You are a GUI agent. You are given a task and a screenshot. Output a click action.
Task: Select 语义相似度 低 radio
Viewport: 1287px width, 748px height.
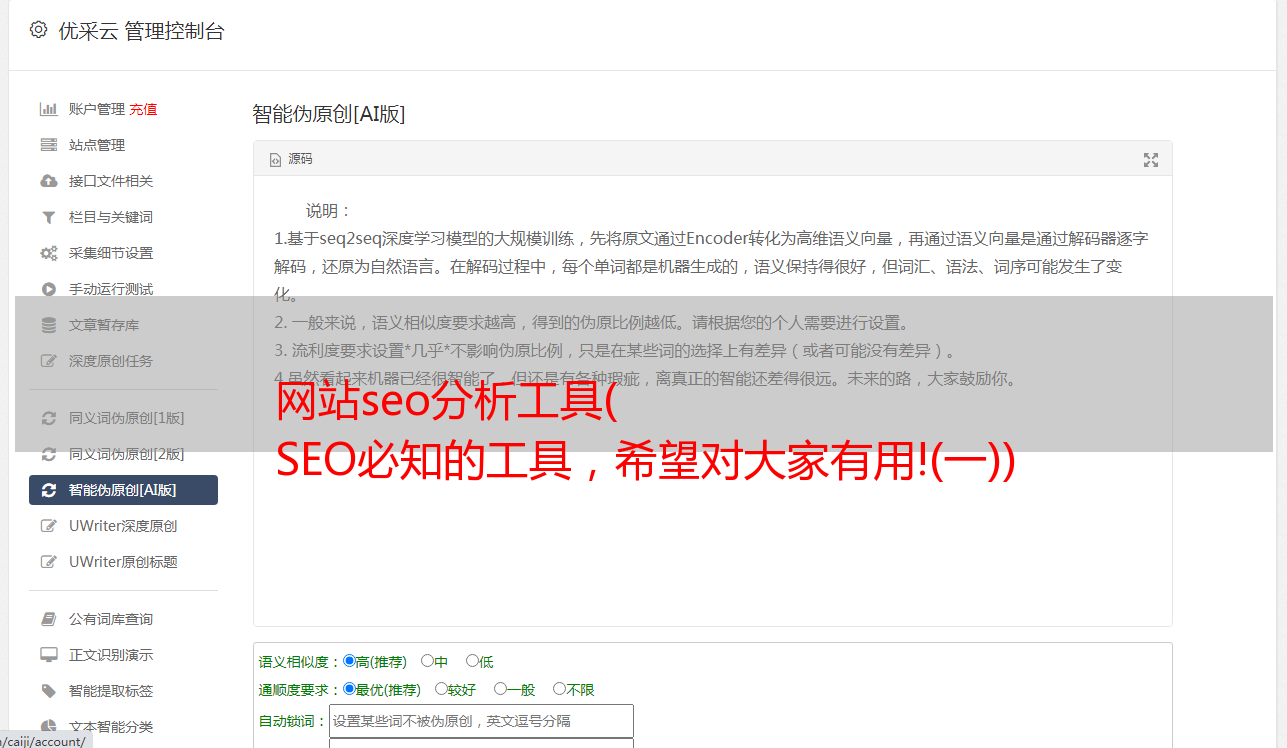point(472,661)
